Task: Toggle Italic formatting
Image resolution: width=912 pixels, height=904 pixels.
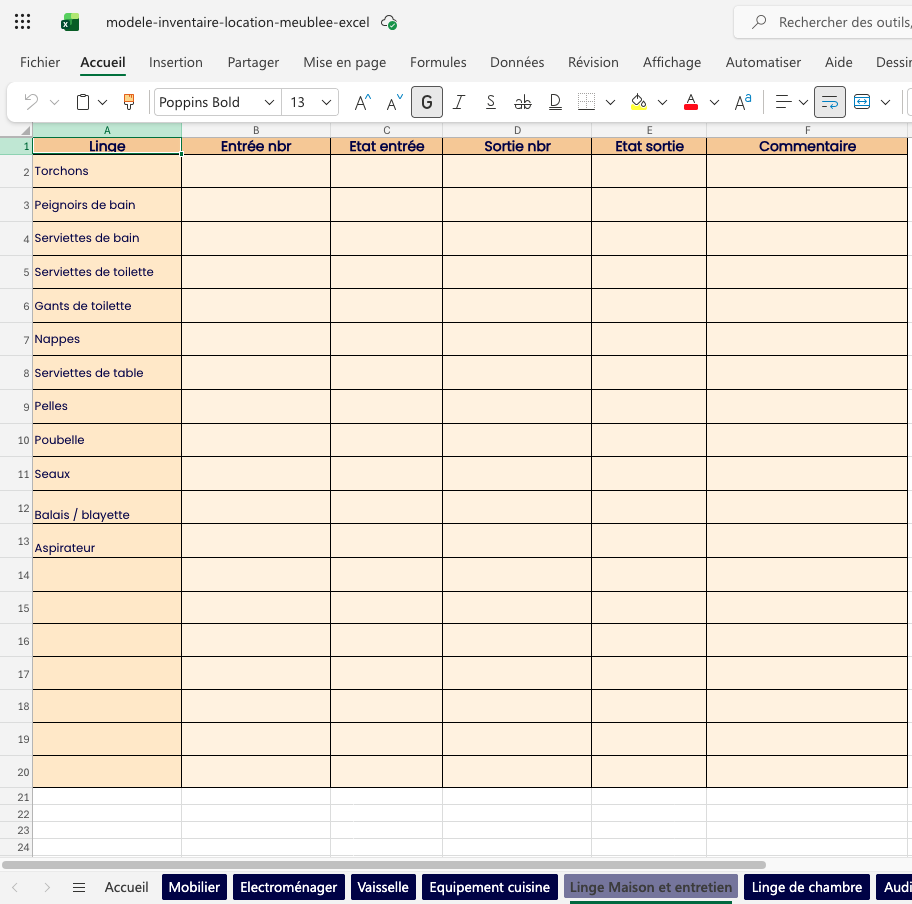Action: point(459,102)
